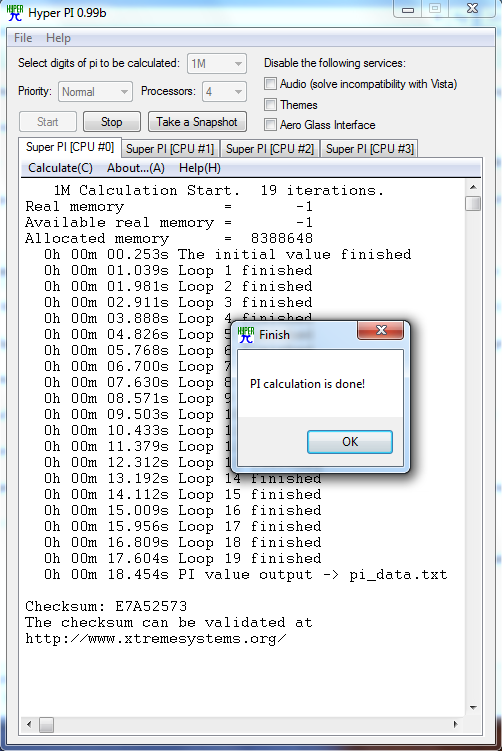Minimize the Hyper PI window
This screenshot has width=502, height=751.
[408, 9]
